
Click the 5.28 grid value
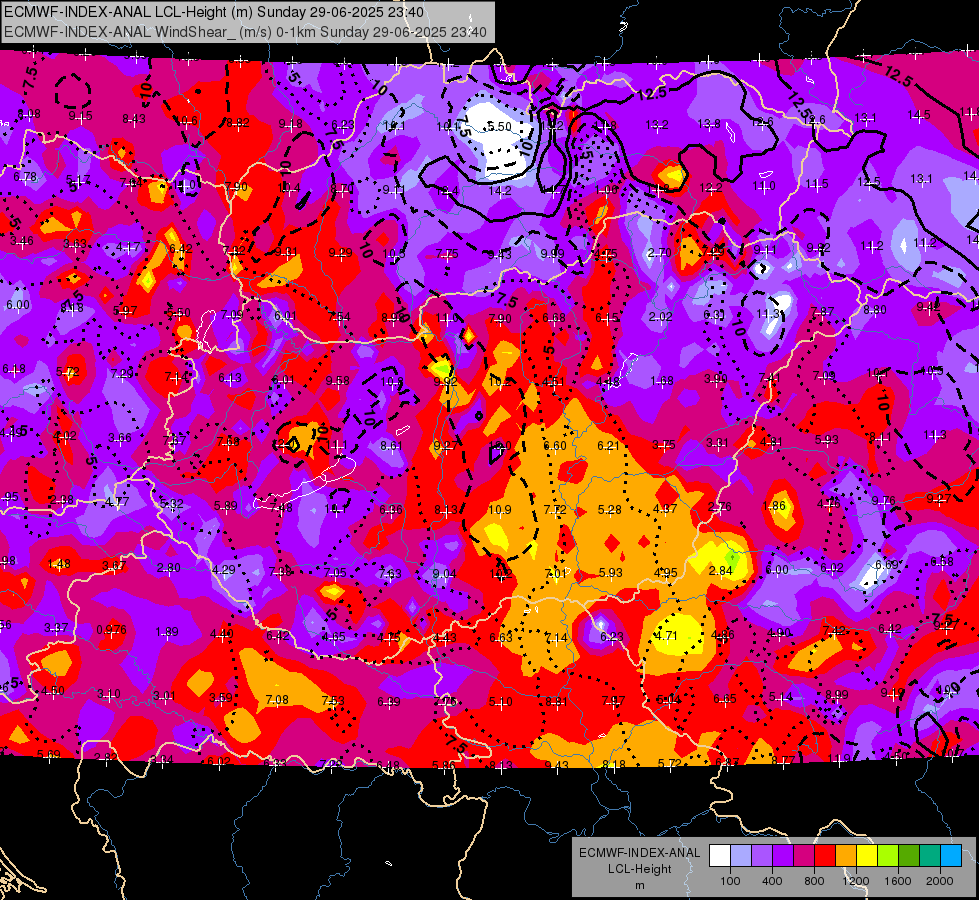pos(609,510)
